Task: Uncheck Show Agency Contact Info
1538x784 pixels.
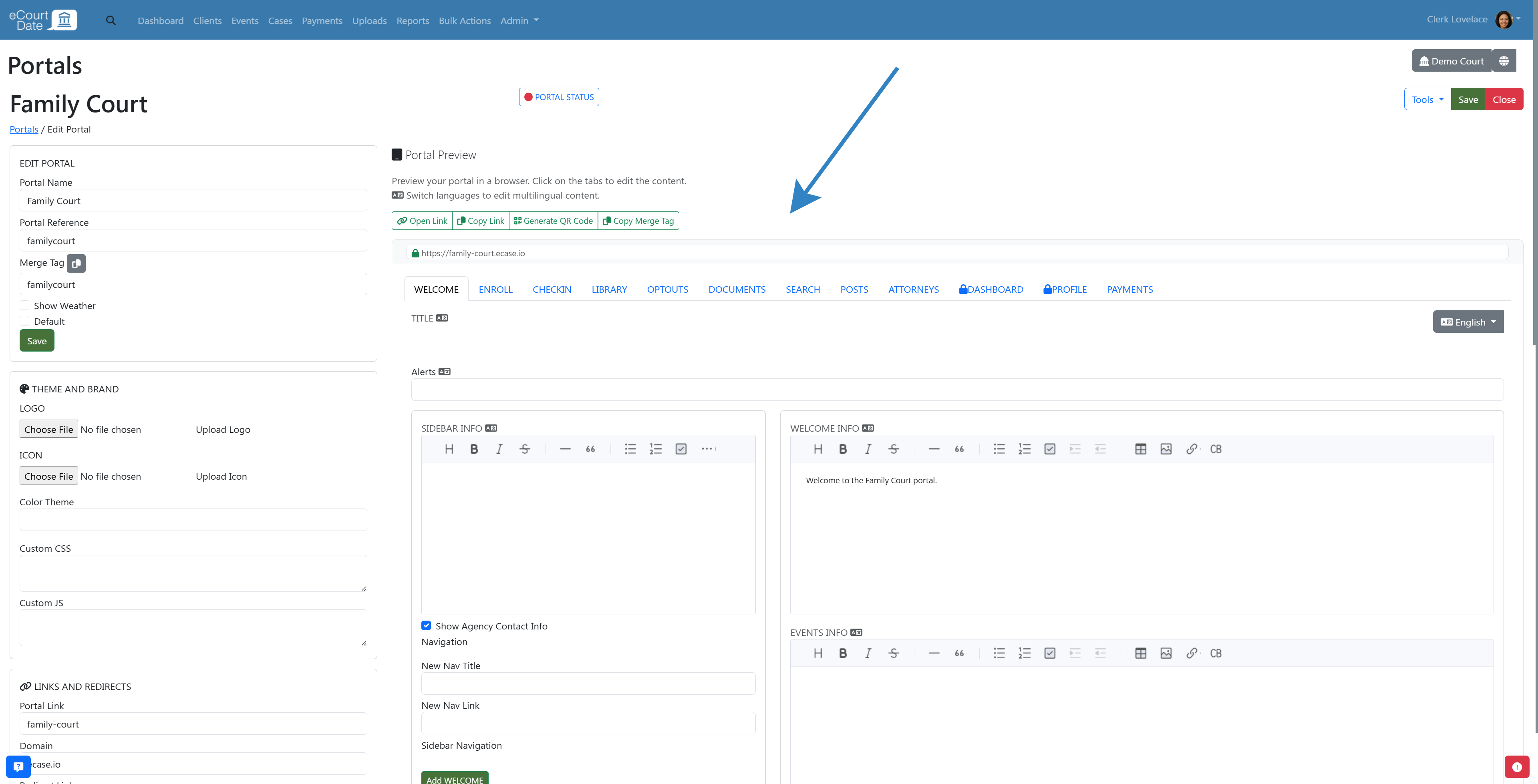Action: [x=426, y=625]
